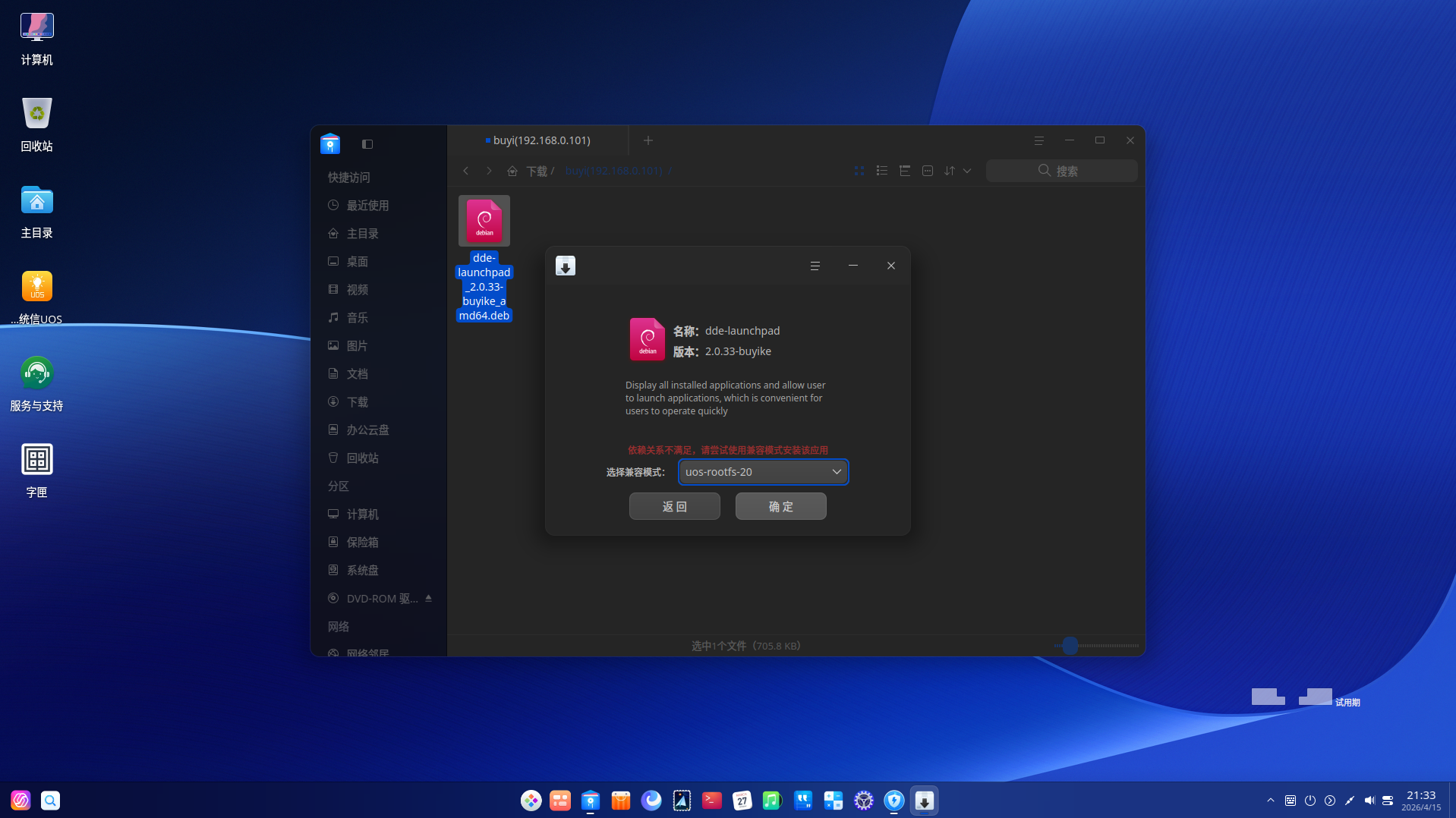Open 文档 in the sidebar
1456x818 pixels.
(x=378, y=374)
